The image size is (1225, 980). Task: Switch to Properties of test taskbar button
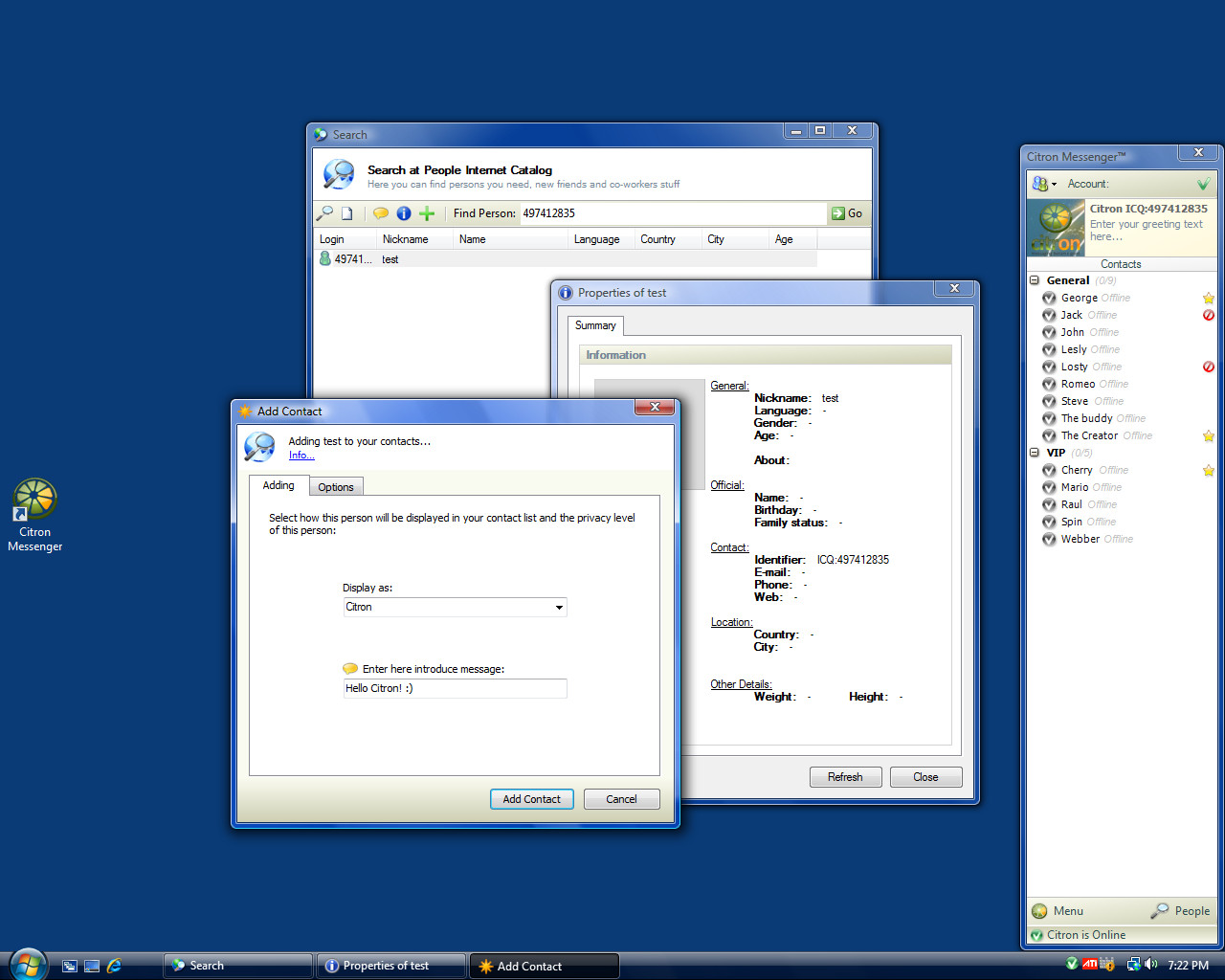[x=390, y=966]
